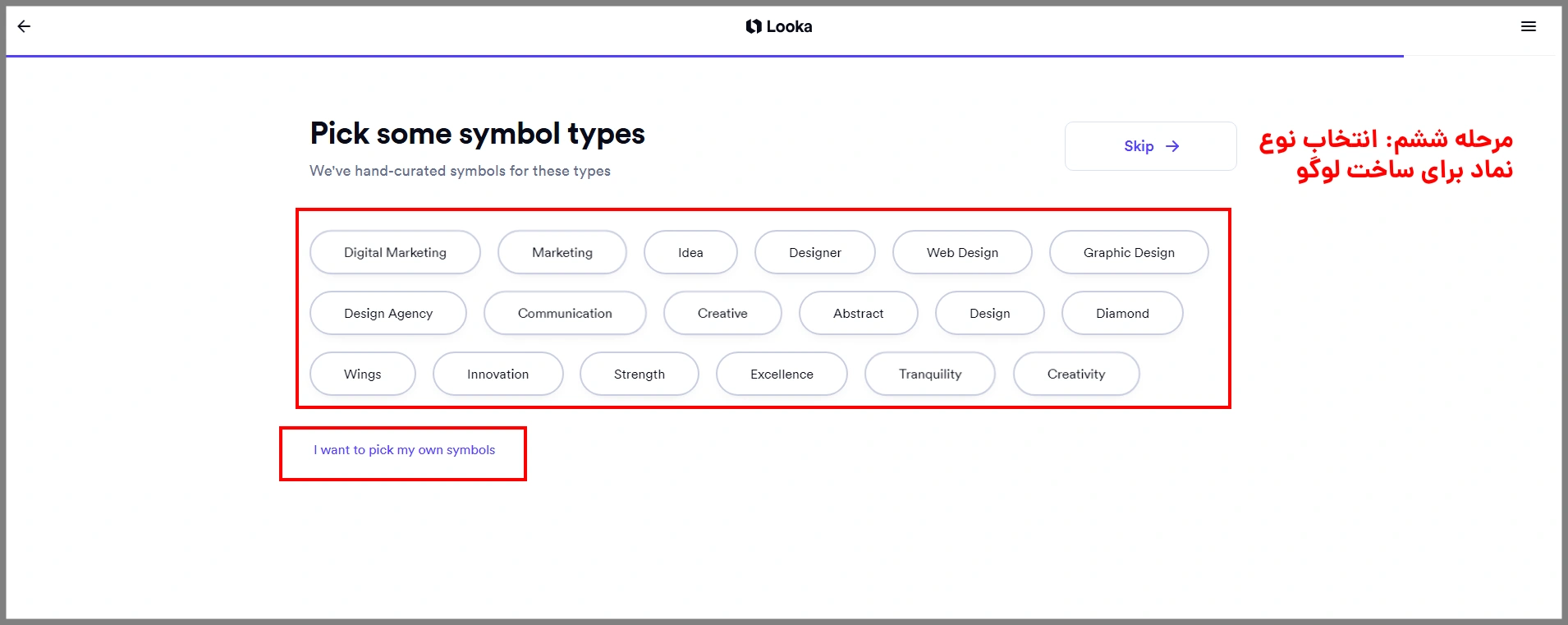Viewport: 1568px width, 625px height.
Task: Pick the Tranquility symbol chip
Action: pyautogui.click(x=929, y=374)
